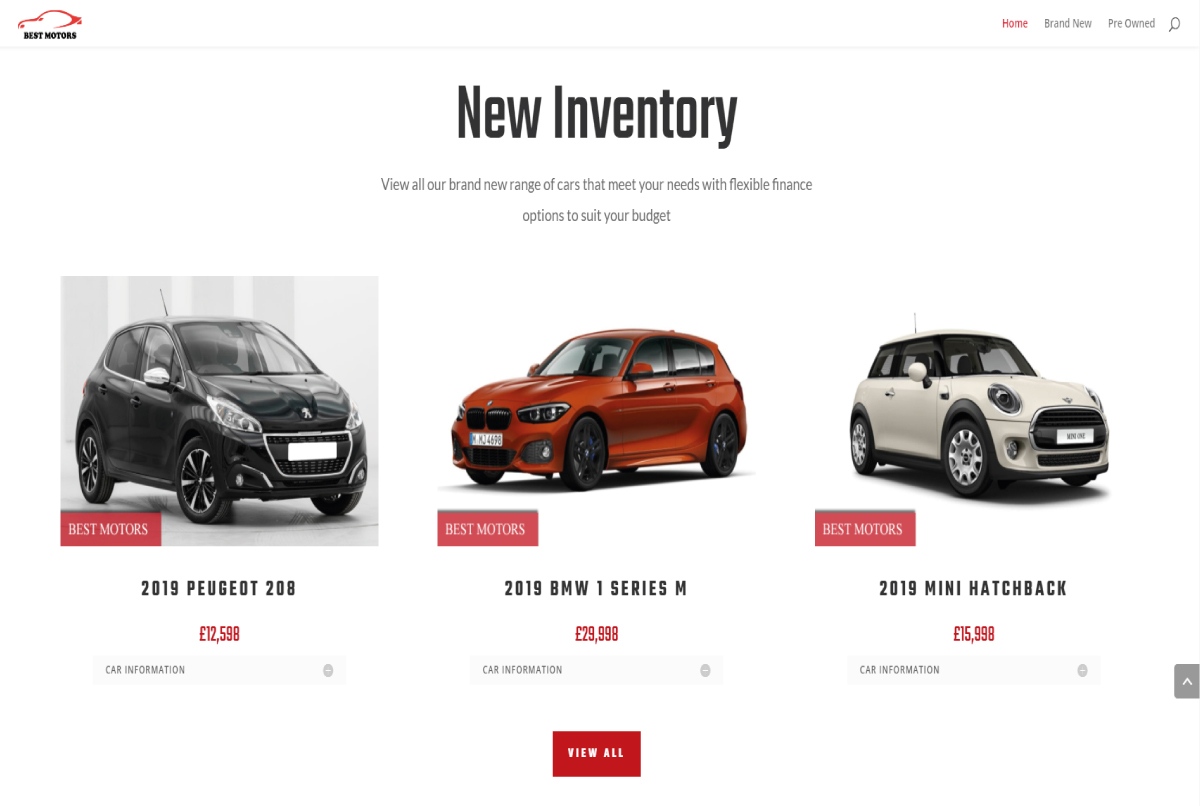The height and width of the screenshot is (806, 1200).
Task: Open the search magnifier icon
Action: coord(1174,24)
